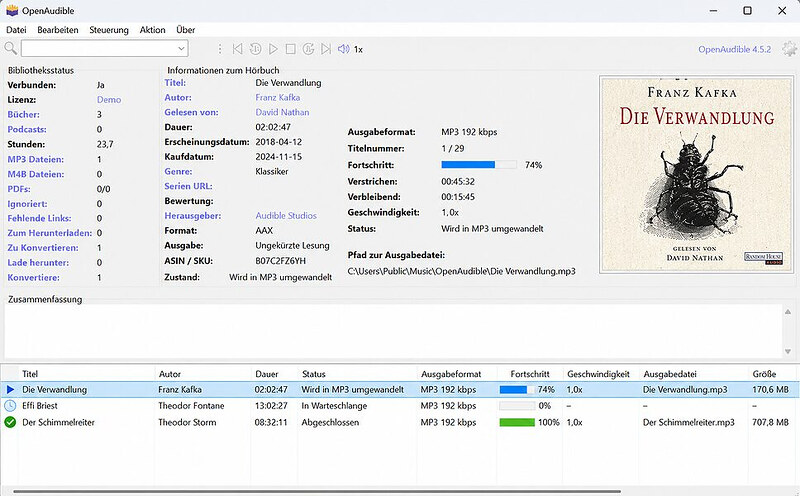The height and width of the screenshot is (496, 800).
Task: Click the OpenAudible 4.5.2 version link
Action: (x=735, y=49)
